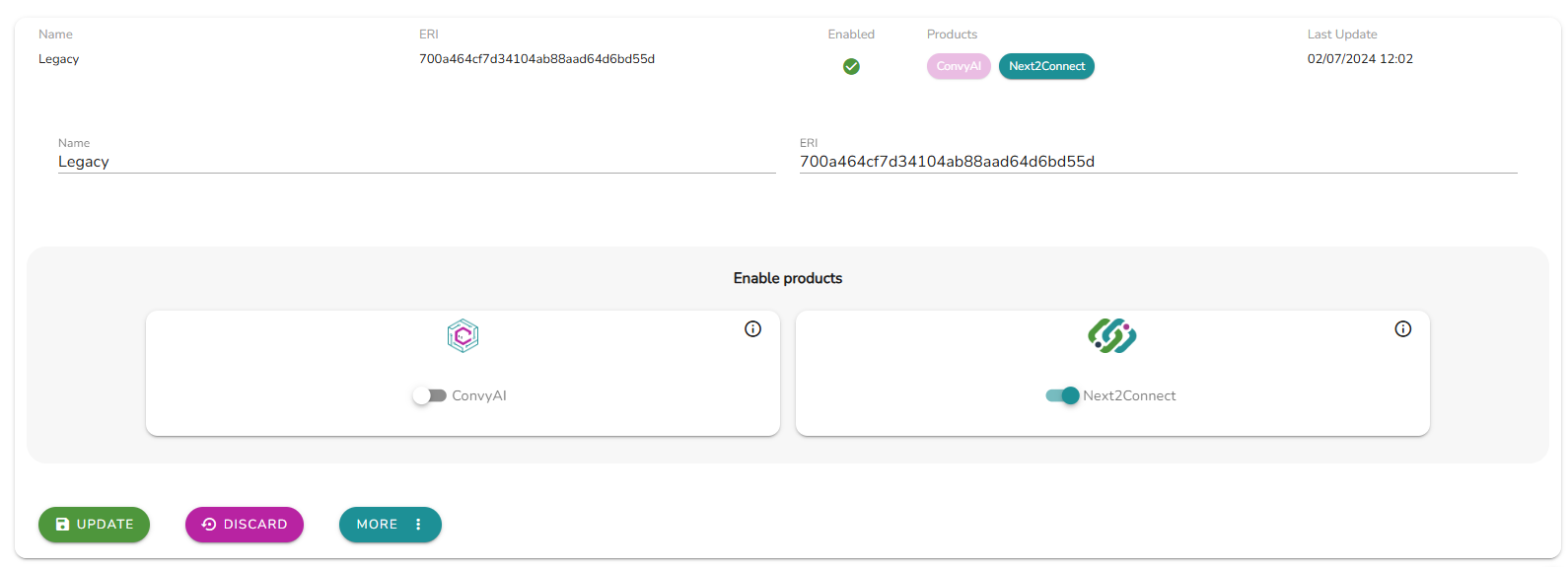The height and width of the screenshot is (567, 1568).
Task: Click the ConvyAI product chip
Action: [x=959, y=66]
